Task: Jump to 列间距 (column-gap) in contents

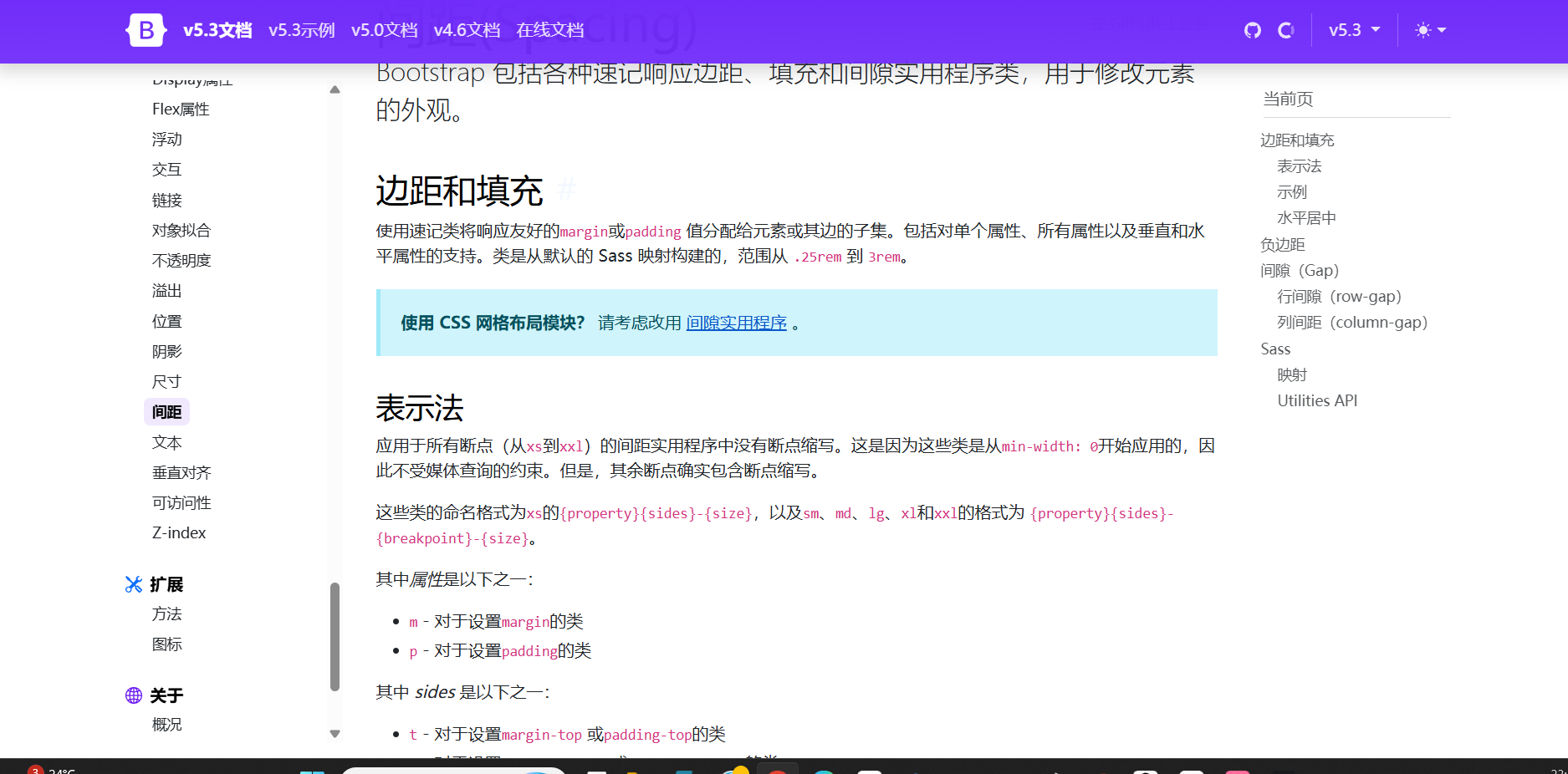Action: (x=1352, y=323)
